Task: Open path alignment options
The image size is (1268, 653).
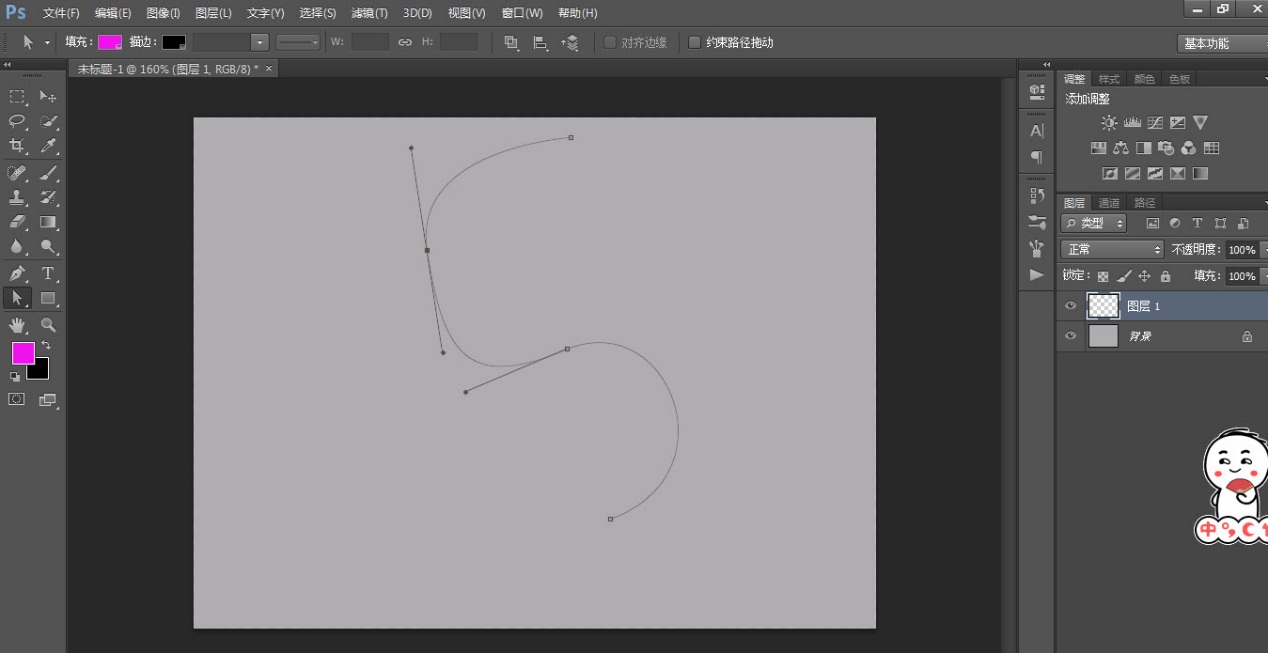Action: point(541,42)
